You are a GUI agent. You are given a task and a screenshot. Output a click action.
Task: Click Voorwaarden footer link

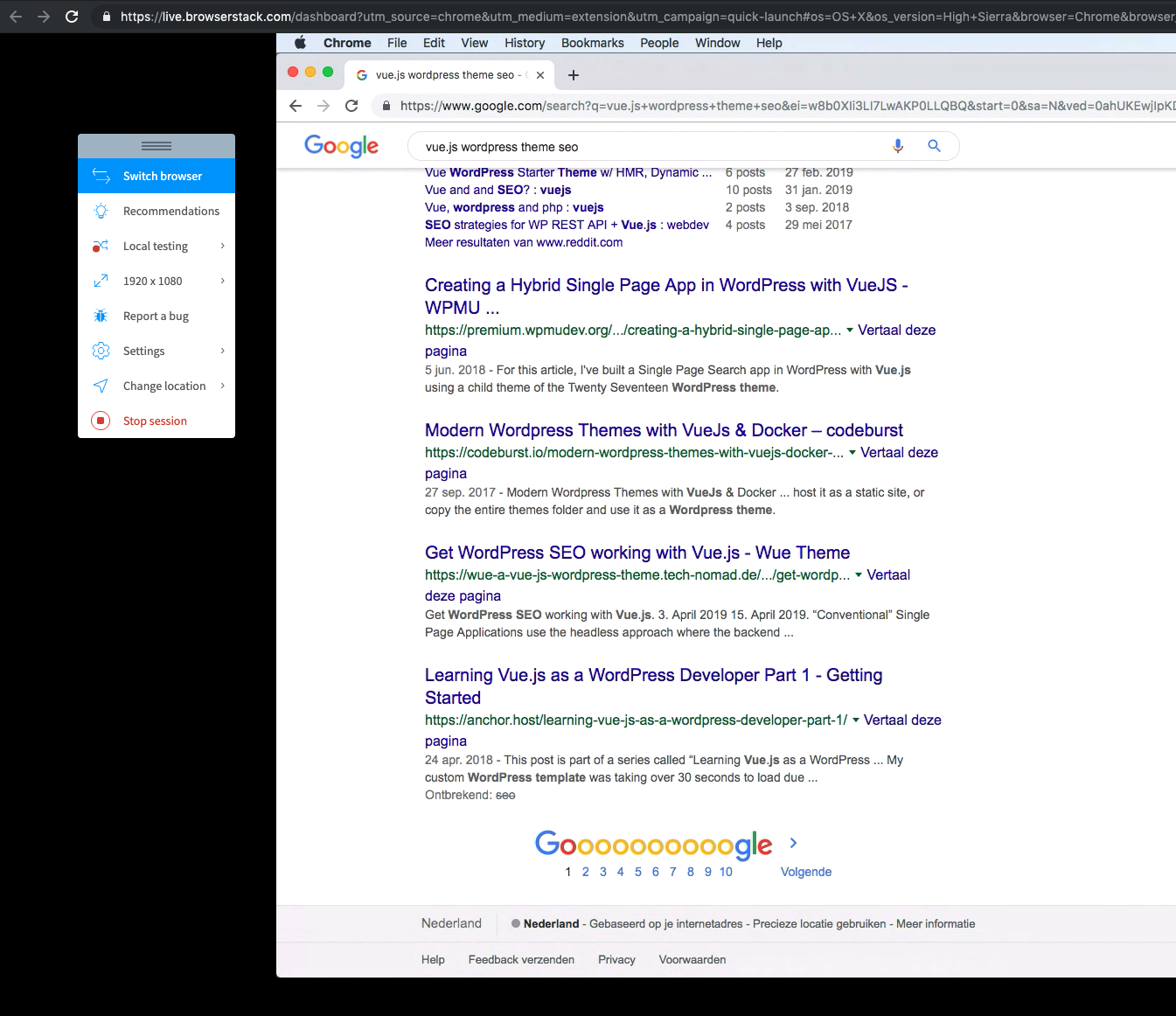click(x=692, y=959)
